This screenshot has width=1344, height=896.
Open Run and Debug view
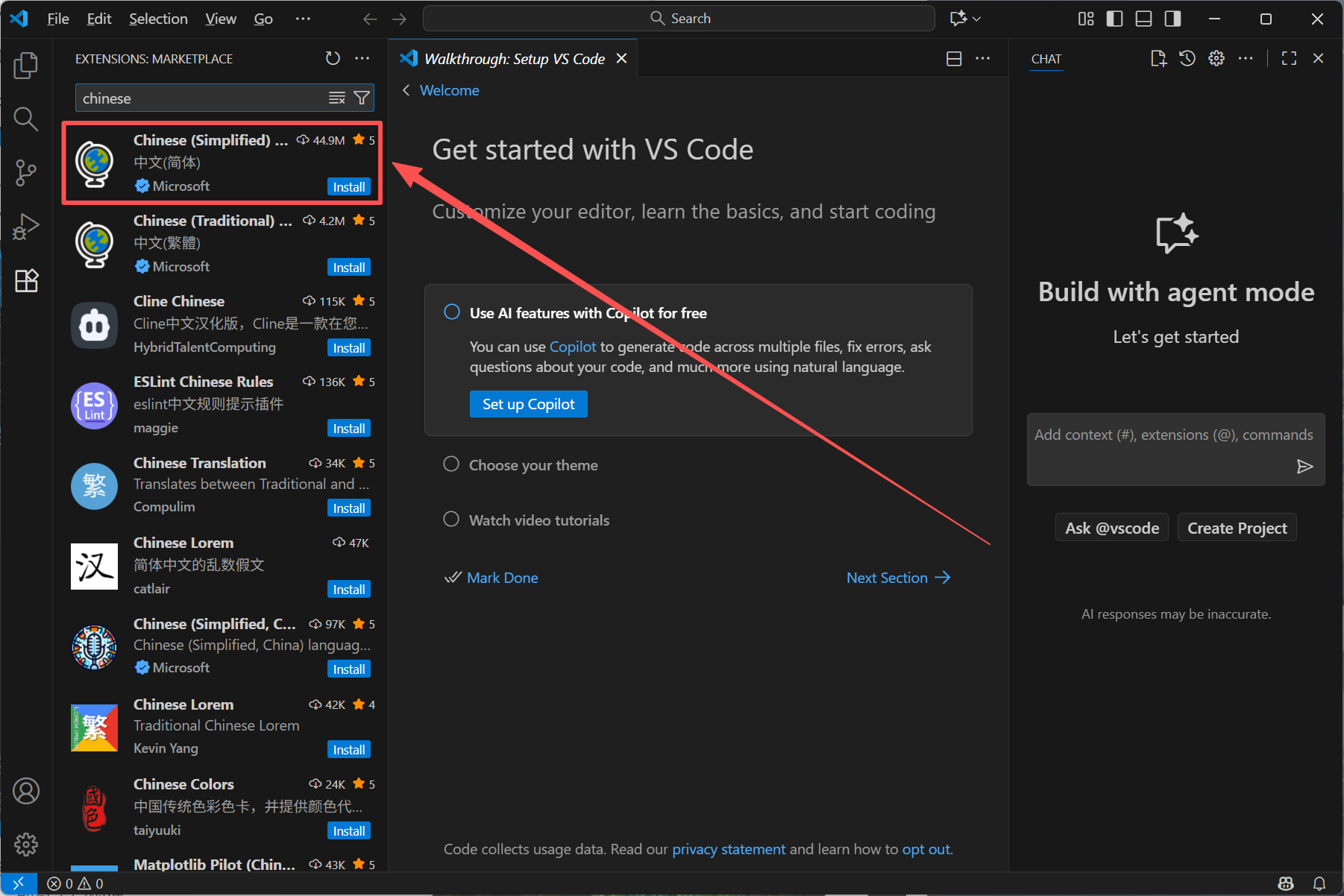pyautogui.click(x=26, y=227)
